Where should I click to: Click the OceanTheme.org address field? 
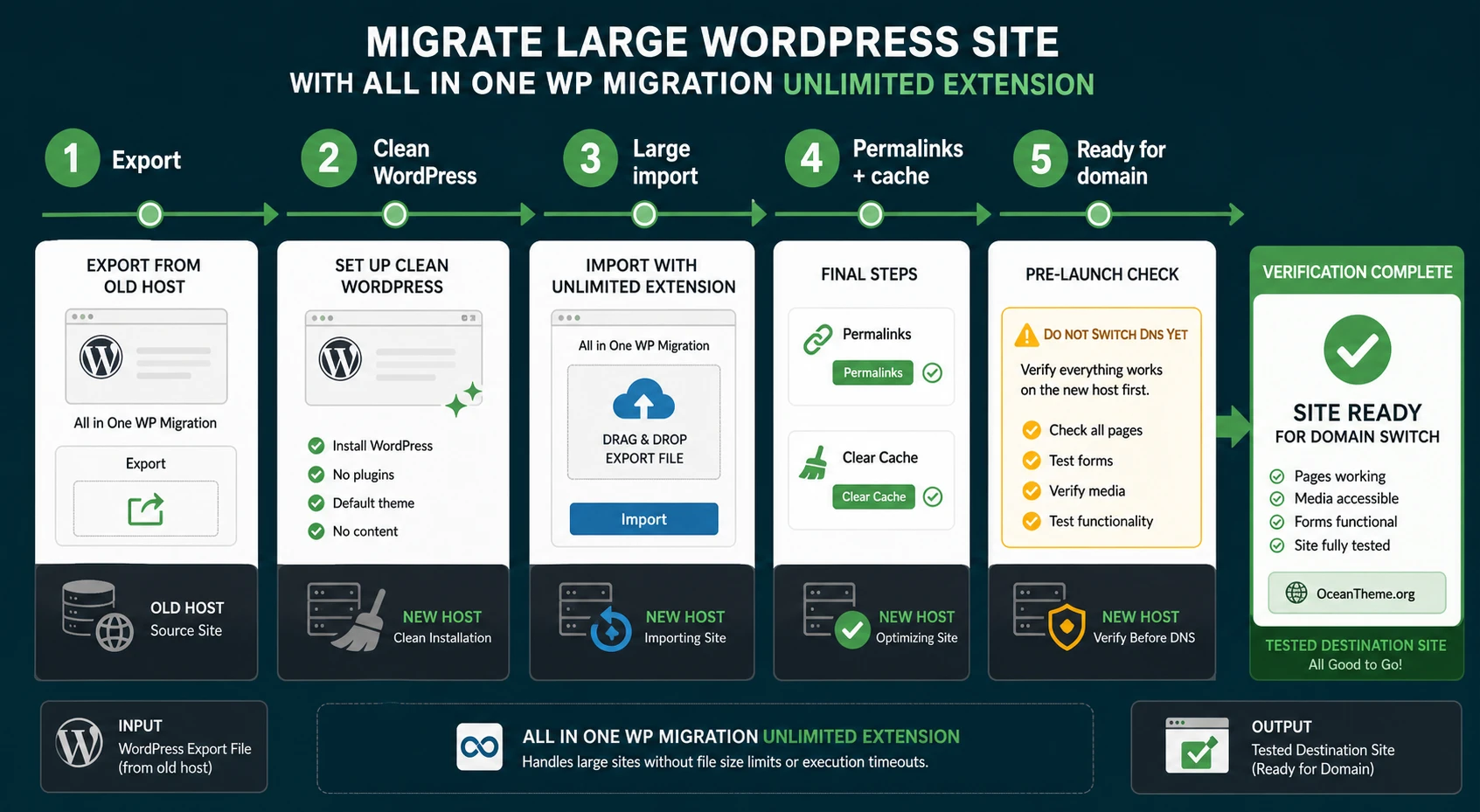pos(1357,593)
